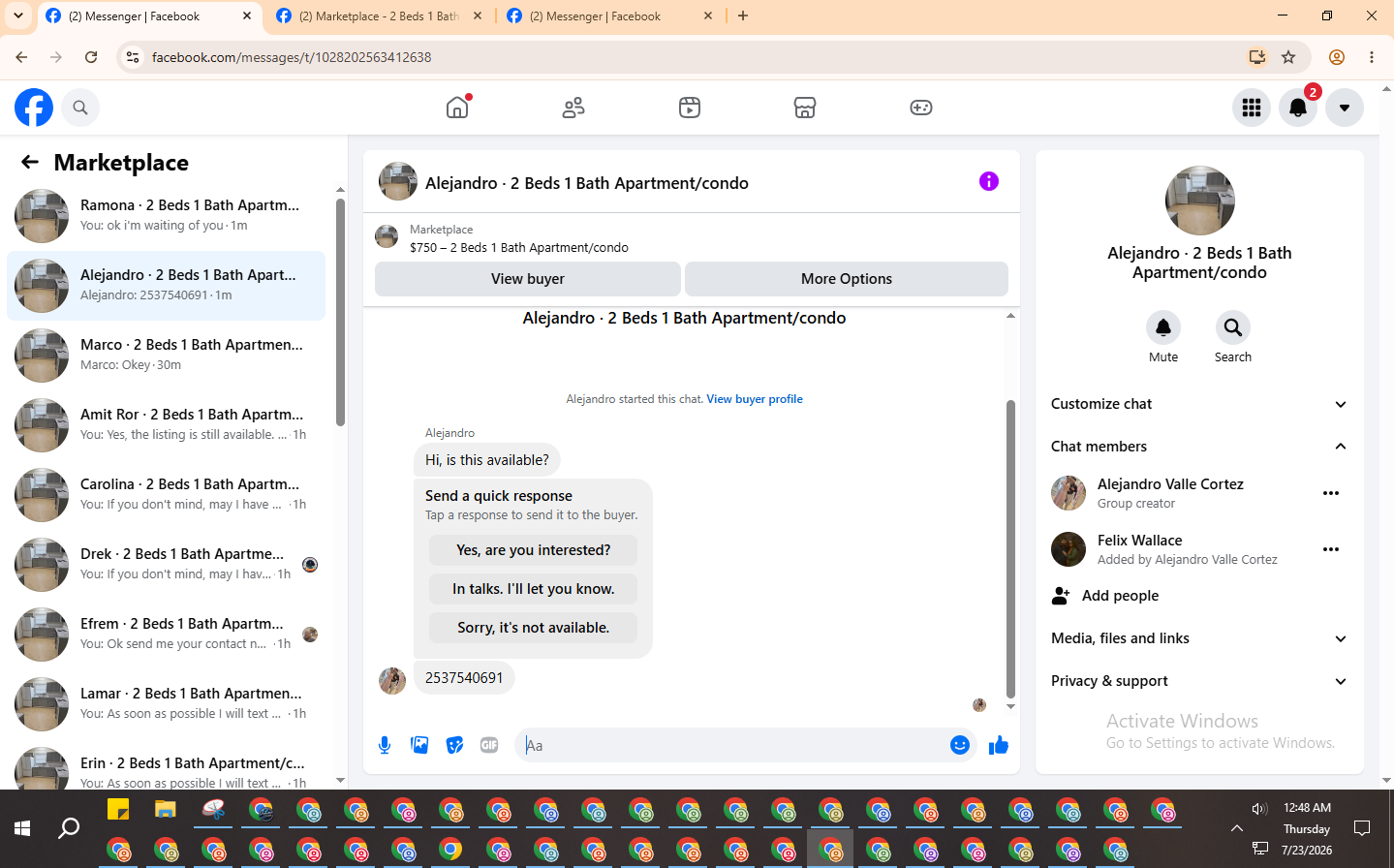Click Add people in chat members
The height and width of the screenshot is (868, 1394).
click(x=1120, y=596)
